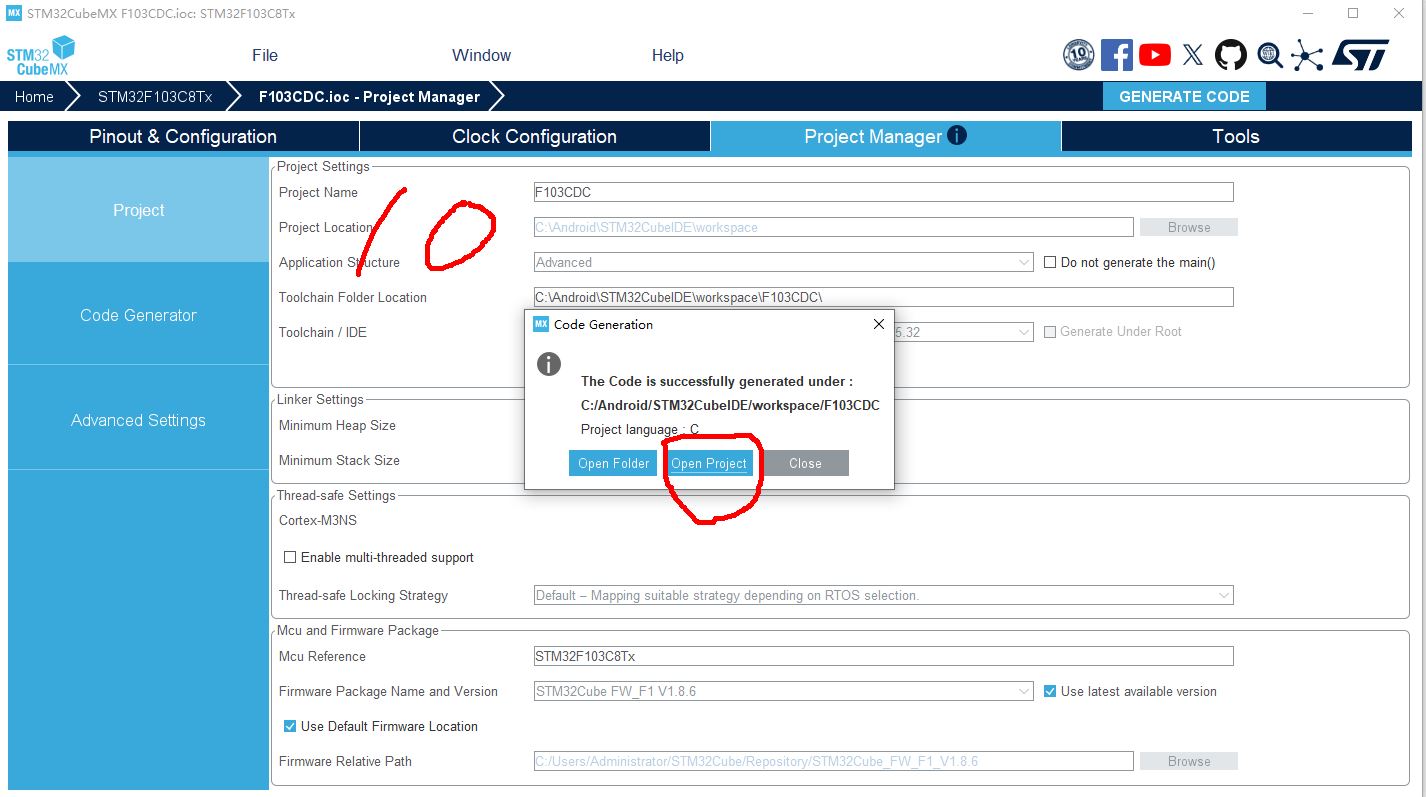Click the GENERATE CODE button
1426x797 pixels.
pyautogui.click(x=1184, y=97)
